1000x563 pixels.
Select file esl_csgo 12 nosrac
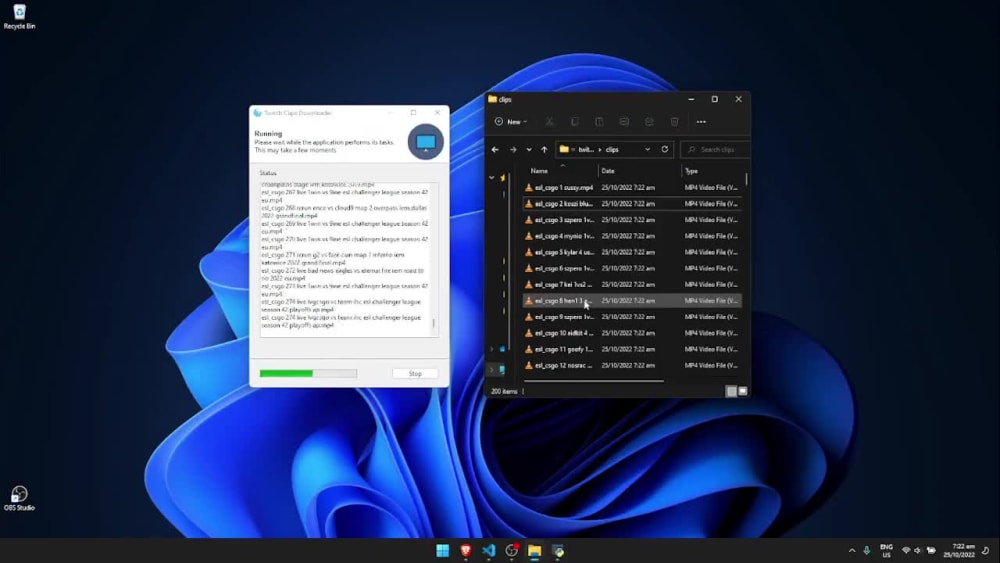632,365
